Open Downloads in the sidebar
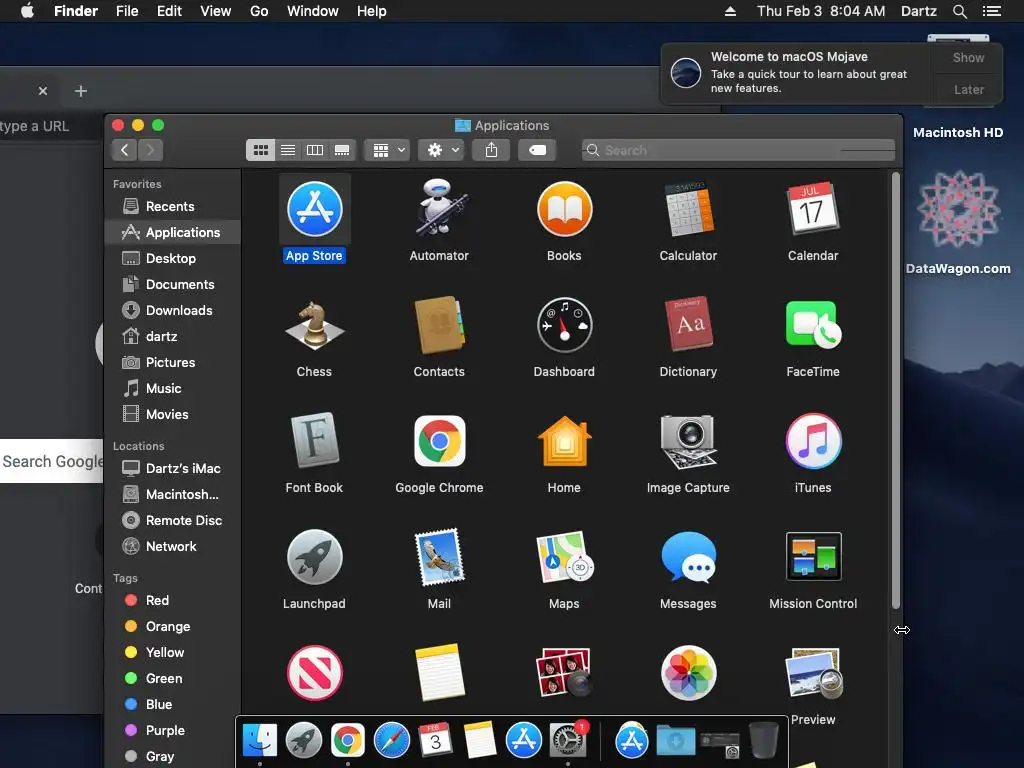1024x768 pixels. [x=172, y=310]
